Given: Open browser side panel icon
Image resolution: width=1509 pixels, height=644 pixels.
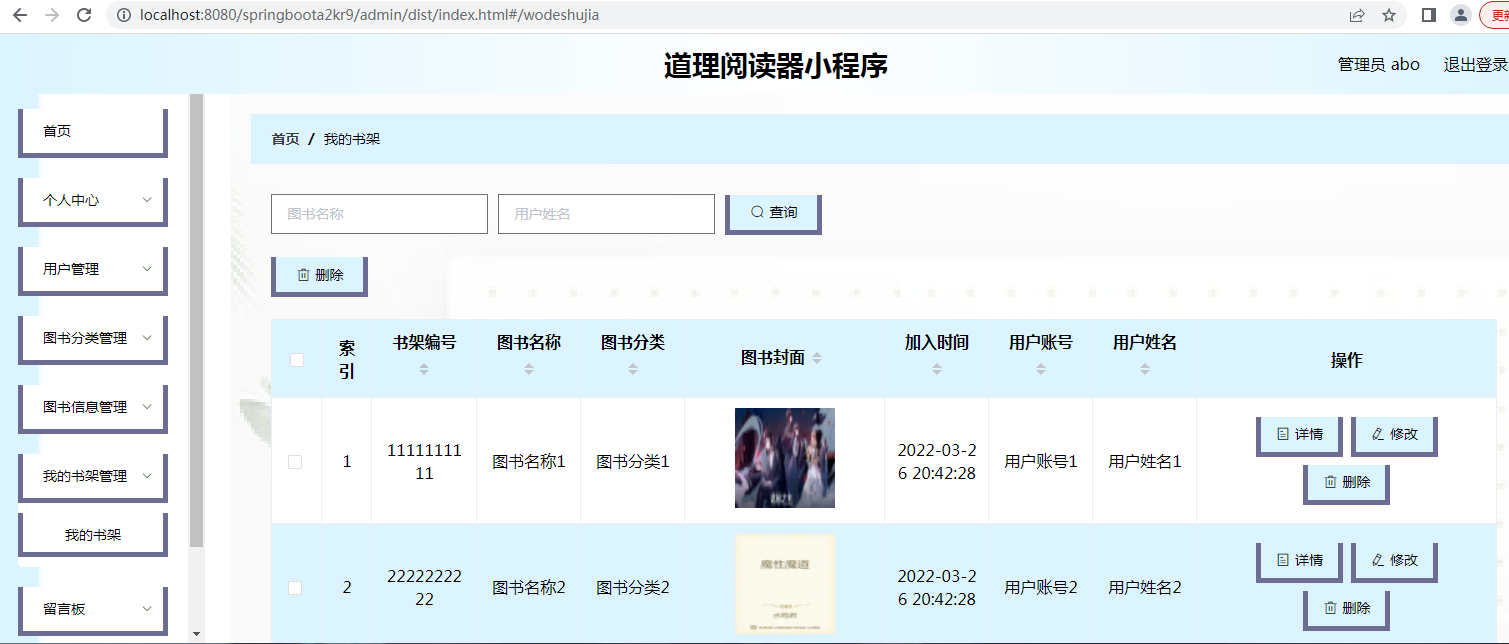Looking at the screenshot, I should (1429, 15).
